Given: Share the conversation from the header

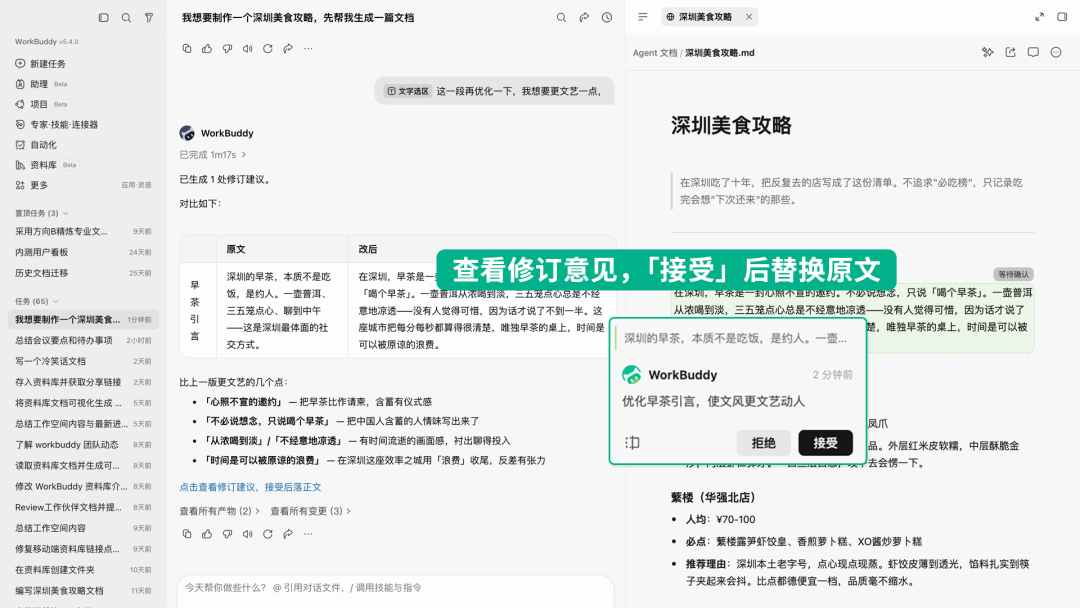Looking at the screenshot, I should [584, 18].
